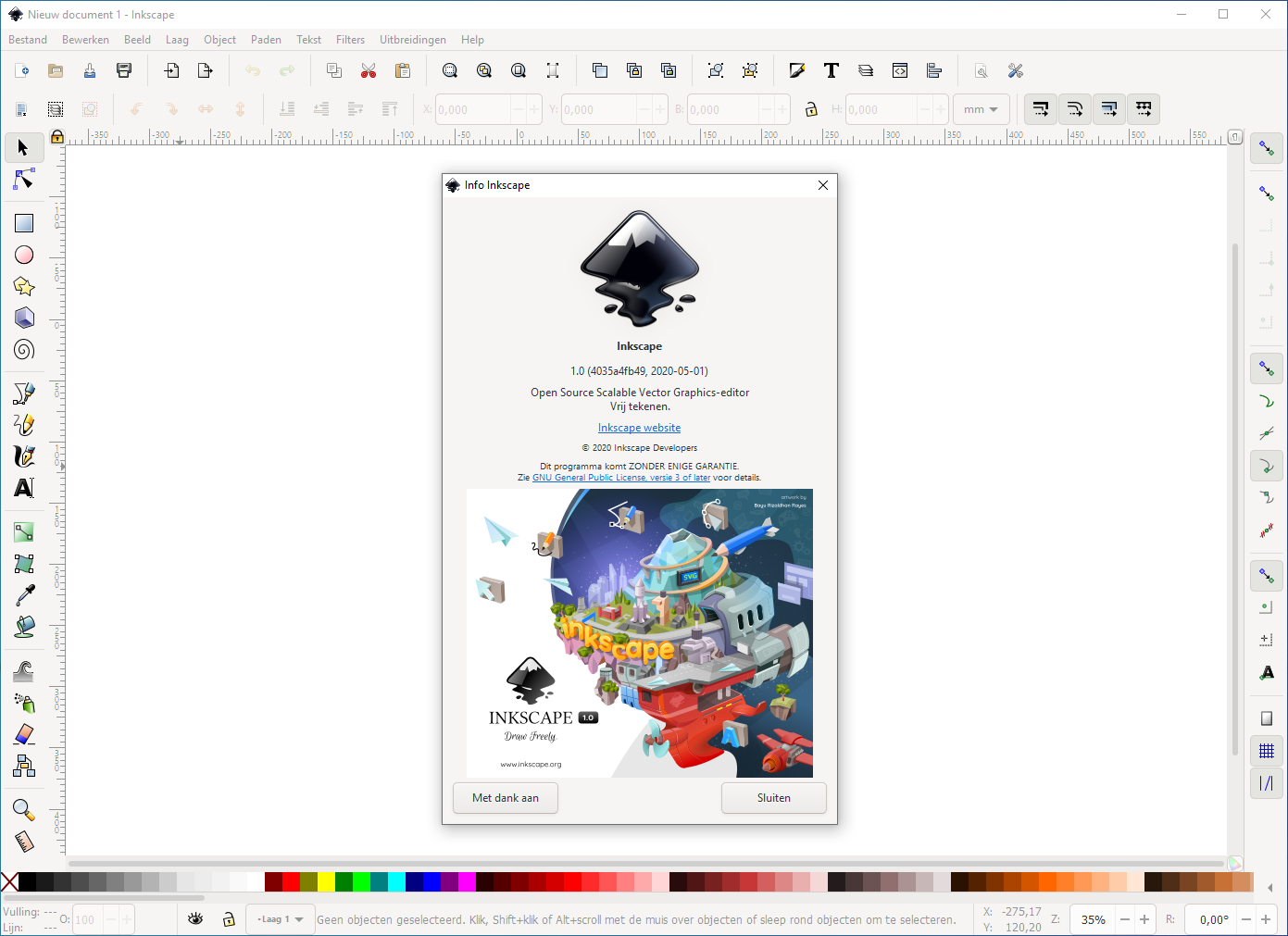Open the Inkscape website link
The width and height of the screenshot is (1288, 936).
pyautogui.click(x=639, y=428)
